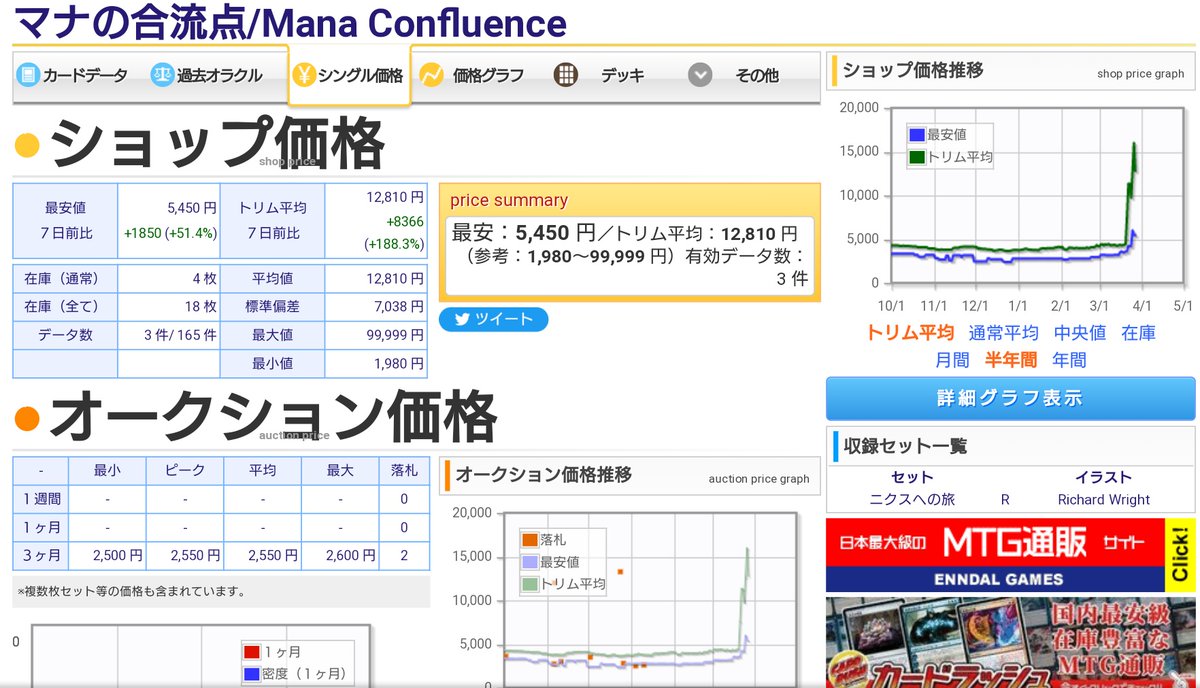The width and height of the screenshot is (1200, 688).
Task: Click the 収録セット一覧 section header
Action: [906, 446]
